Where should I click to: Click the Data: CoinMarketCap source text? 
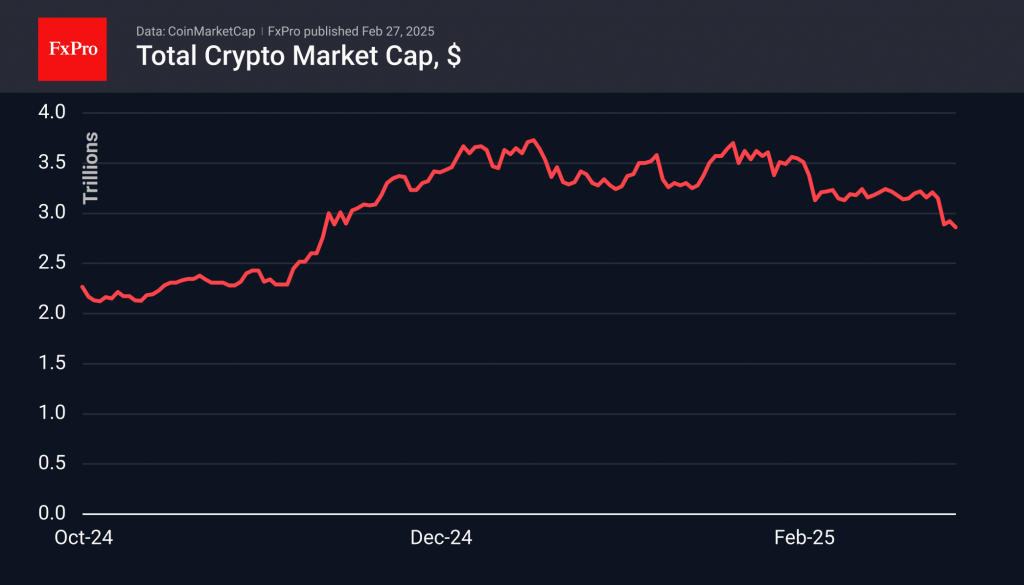(x=195, y=31)
